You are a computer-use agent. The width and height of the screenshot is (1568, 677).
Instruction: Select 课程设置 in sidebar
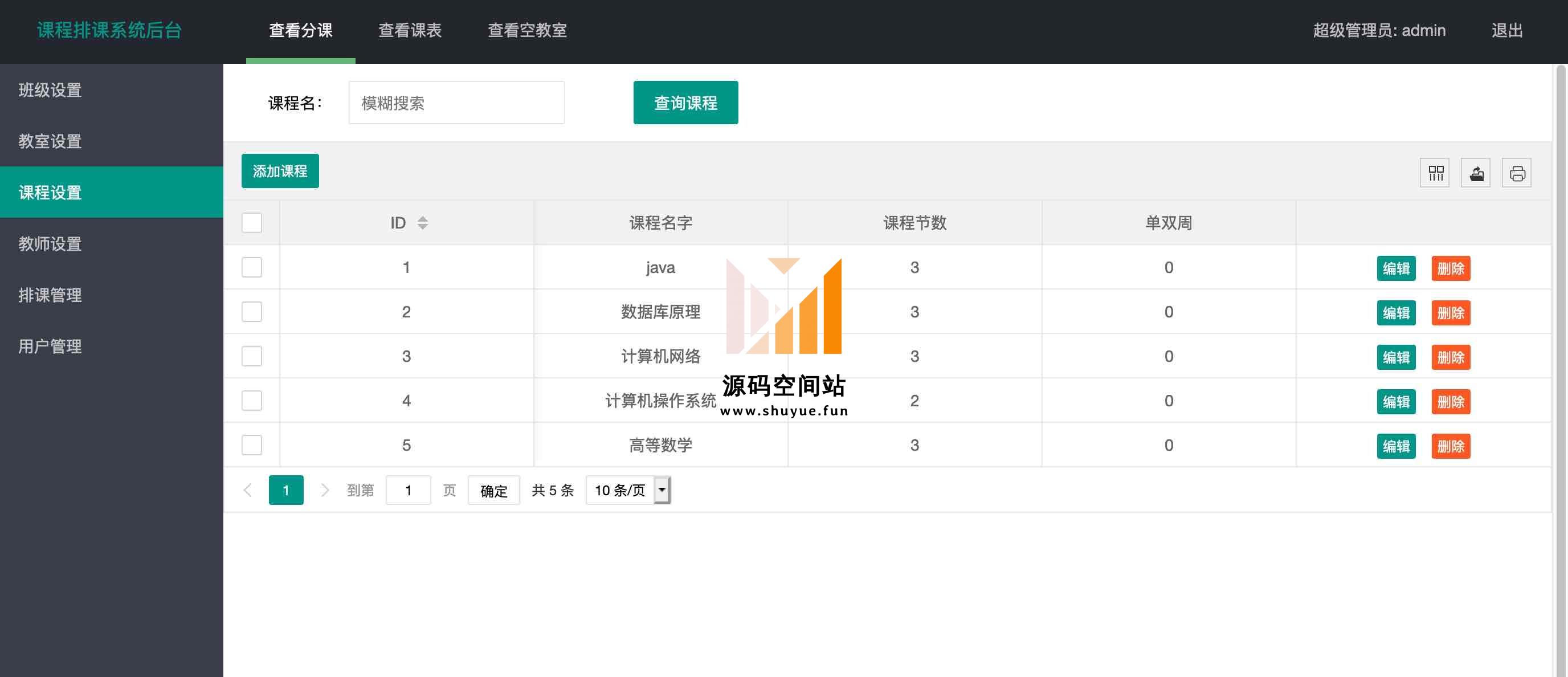click(112, 193)
